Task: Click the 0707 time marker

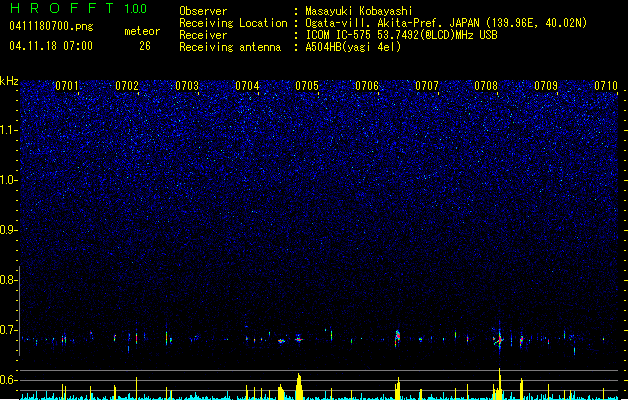Action: click(x=427, y=86)
